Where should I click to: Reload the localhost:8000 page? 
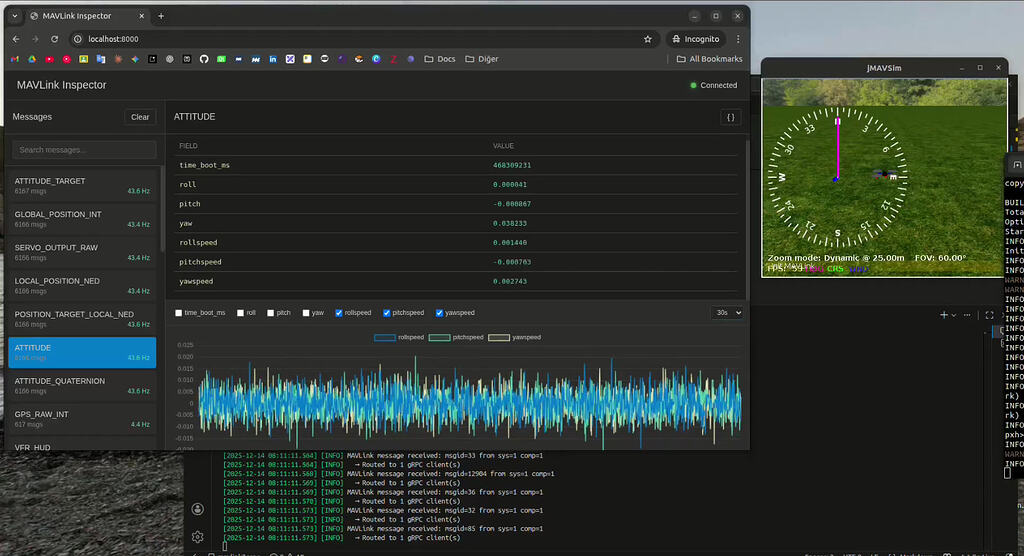pyautogui.click(x=55, y=39)
